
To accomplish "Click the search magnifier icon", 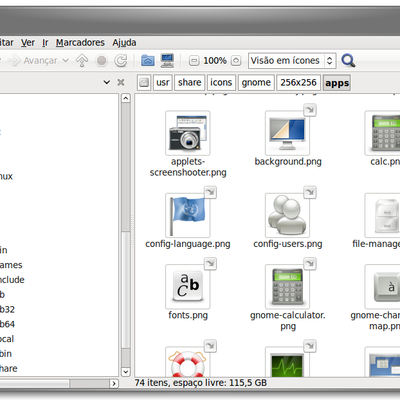I will coord(348,61).
